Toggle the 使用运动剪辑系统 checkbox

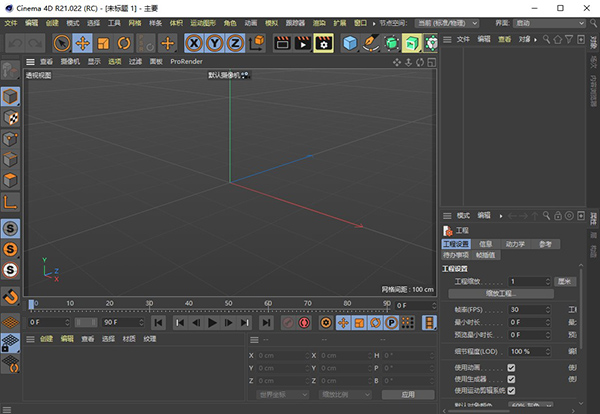(x=511, y=391)
